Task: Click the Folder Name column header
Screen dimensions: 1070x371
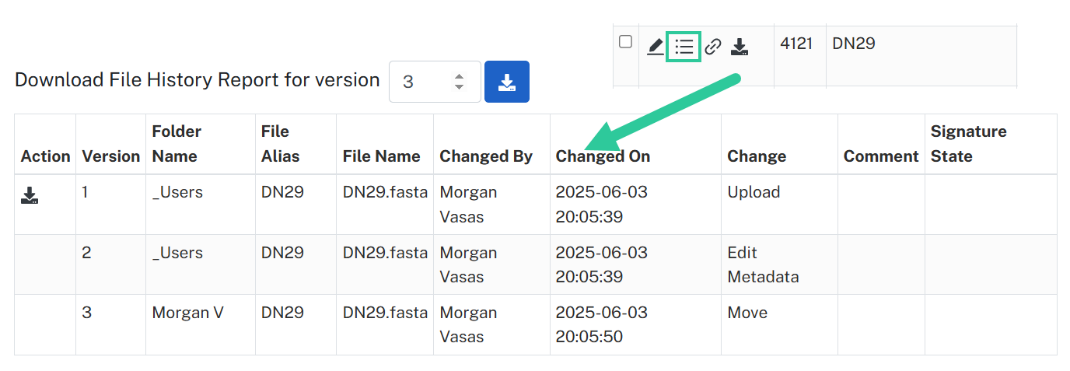Action: click(x=177, y=143)
